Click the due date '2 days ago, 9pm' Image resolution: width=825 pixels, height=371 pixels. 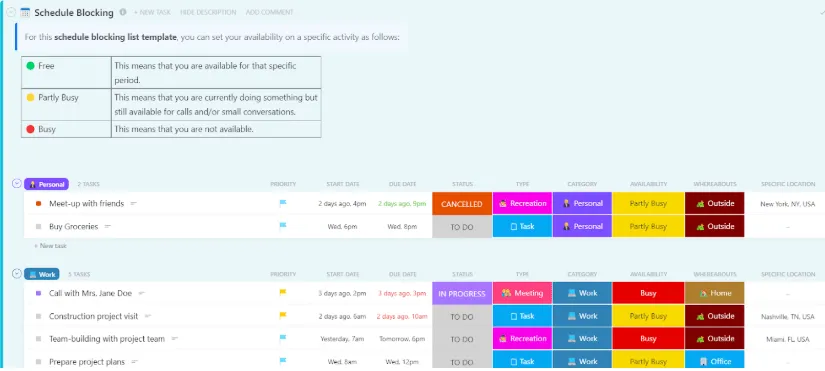(403, 204)
